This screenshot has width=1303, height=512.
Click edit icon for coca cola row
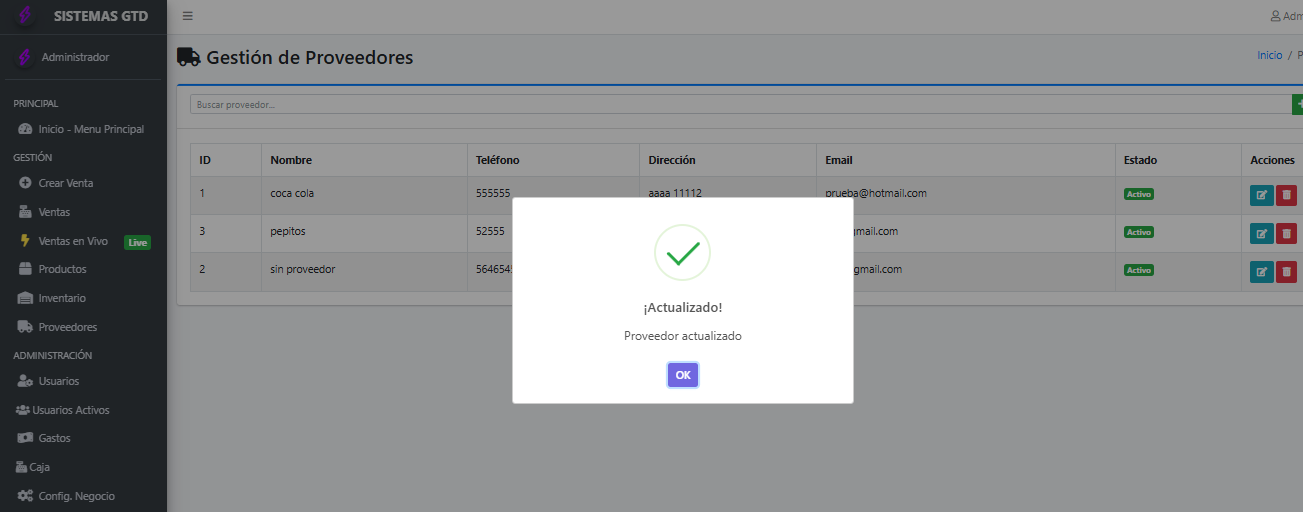click(x=1261, y=195)
